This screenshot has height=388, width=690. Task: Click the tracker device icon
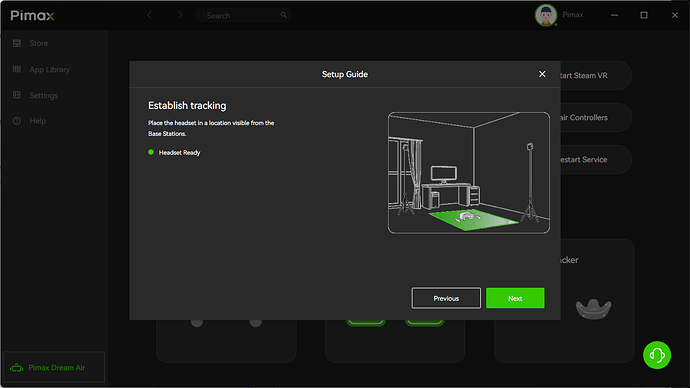593,308
